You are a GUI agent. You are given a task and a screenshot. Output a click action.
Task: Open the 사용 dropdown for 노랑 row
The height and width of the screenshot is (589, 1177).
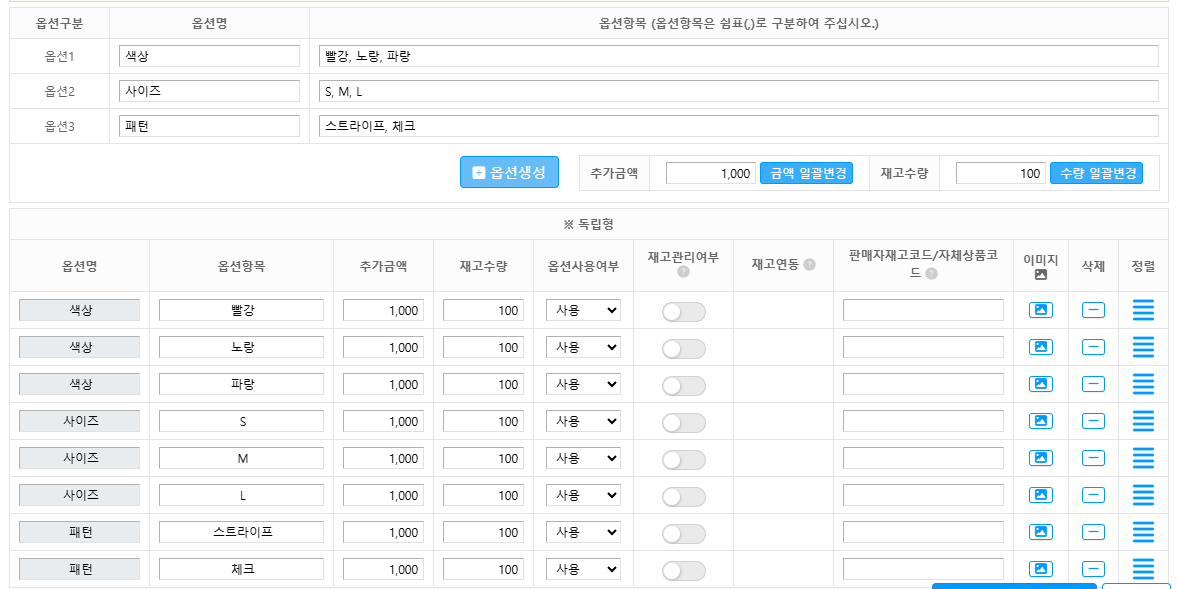583,348
